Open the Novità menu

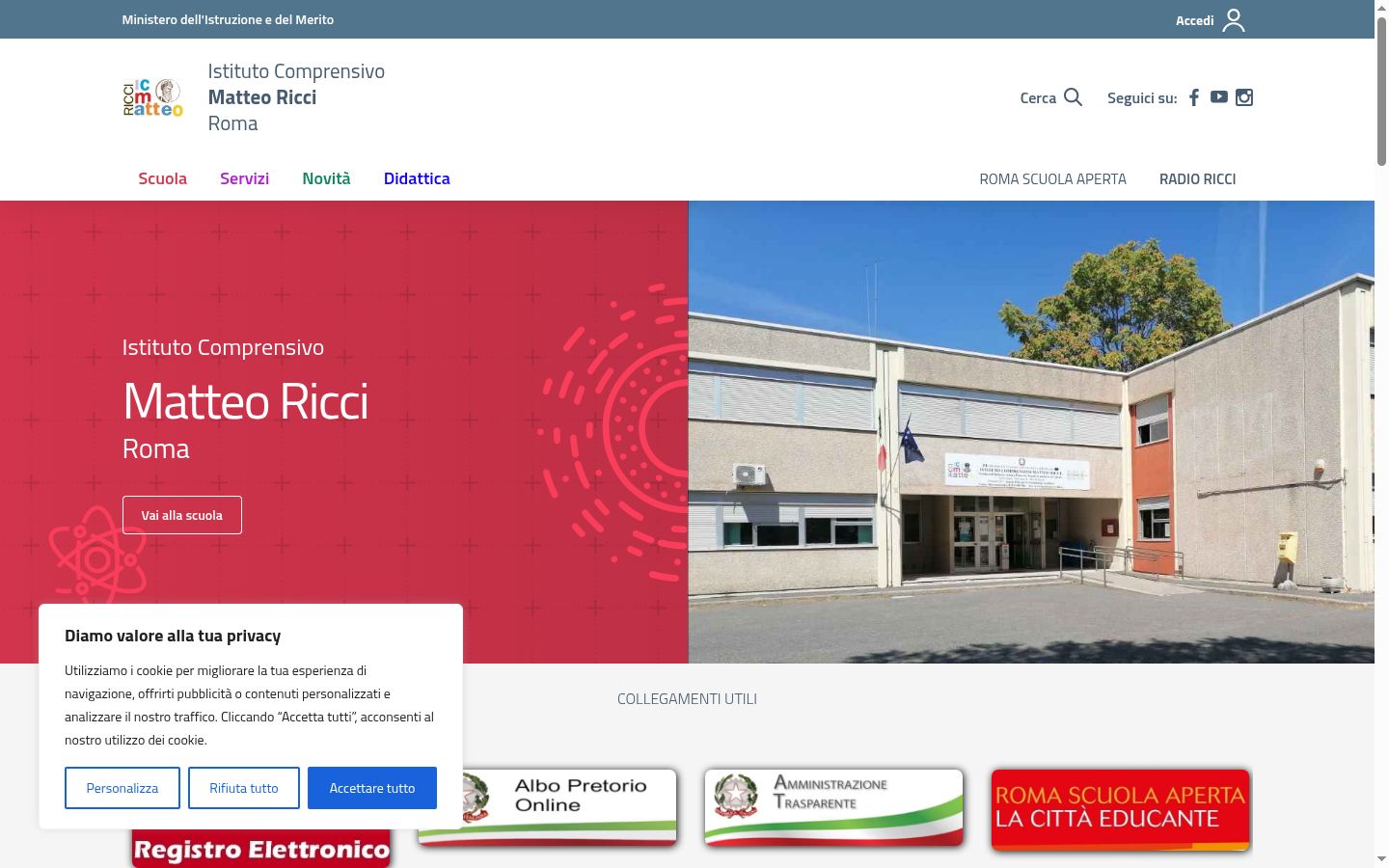click(326, 178)
